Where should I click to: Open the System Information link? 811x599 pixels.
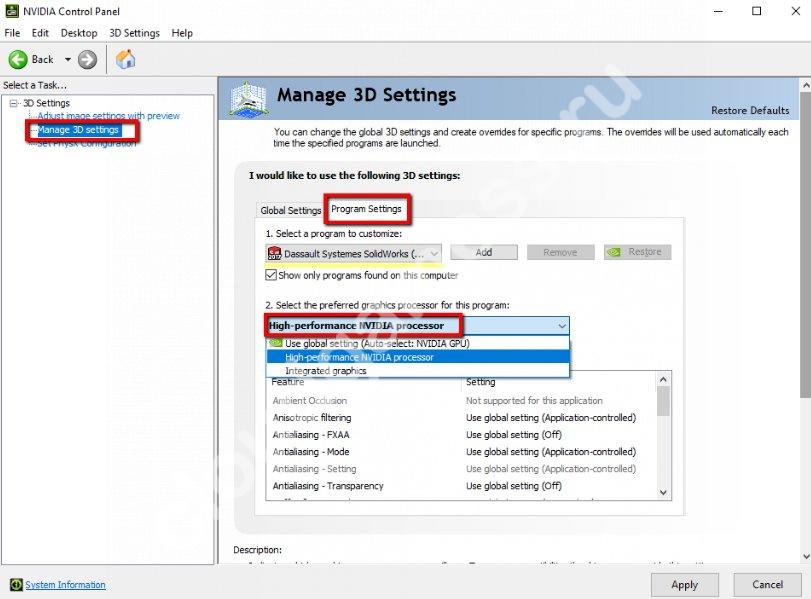(x=65, y=585)
